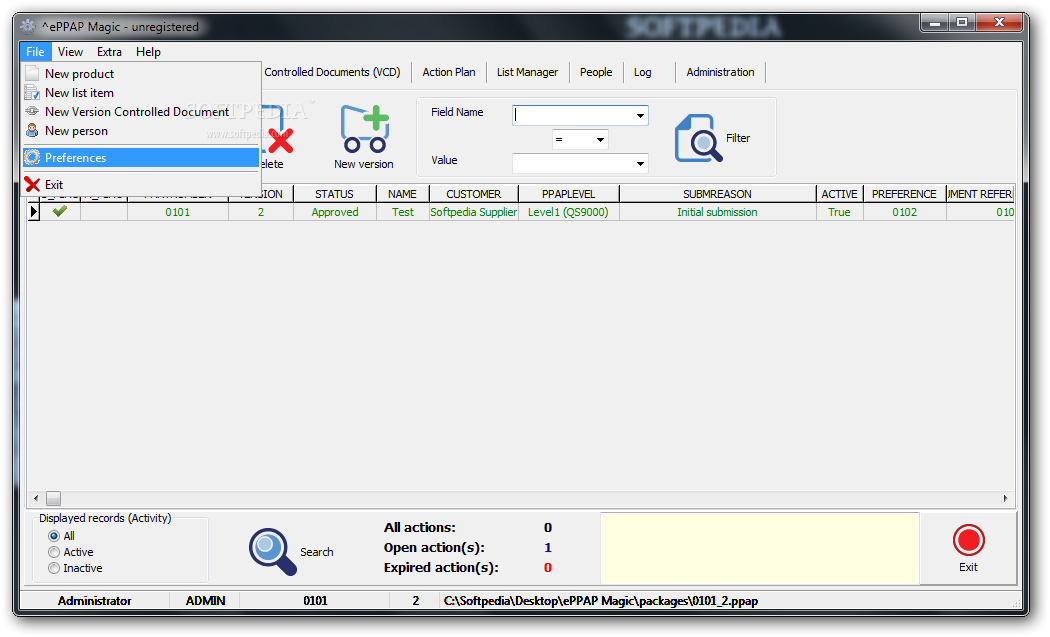This screenshot has width=1050, height=637.
Task: Switch to the Administration tab
Action: (720, 72)
